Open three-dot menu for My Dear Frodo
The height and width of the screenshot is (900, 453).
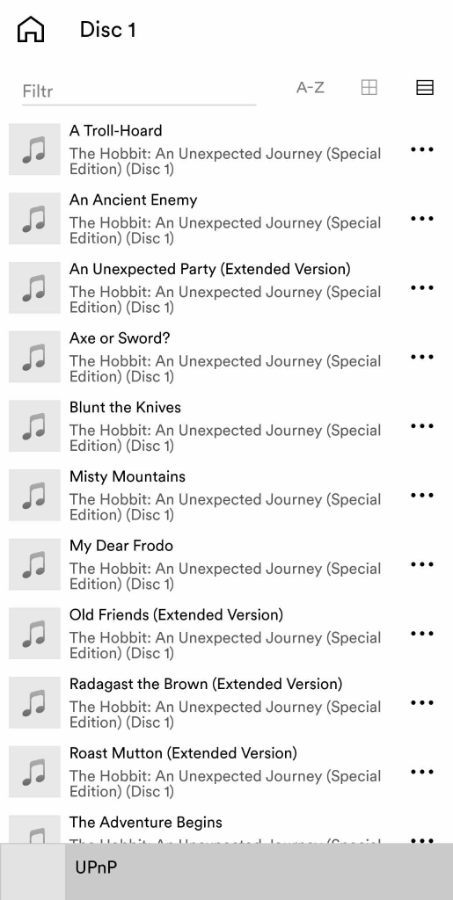click(422, 564)
